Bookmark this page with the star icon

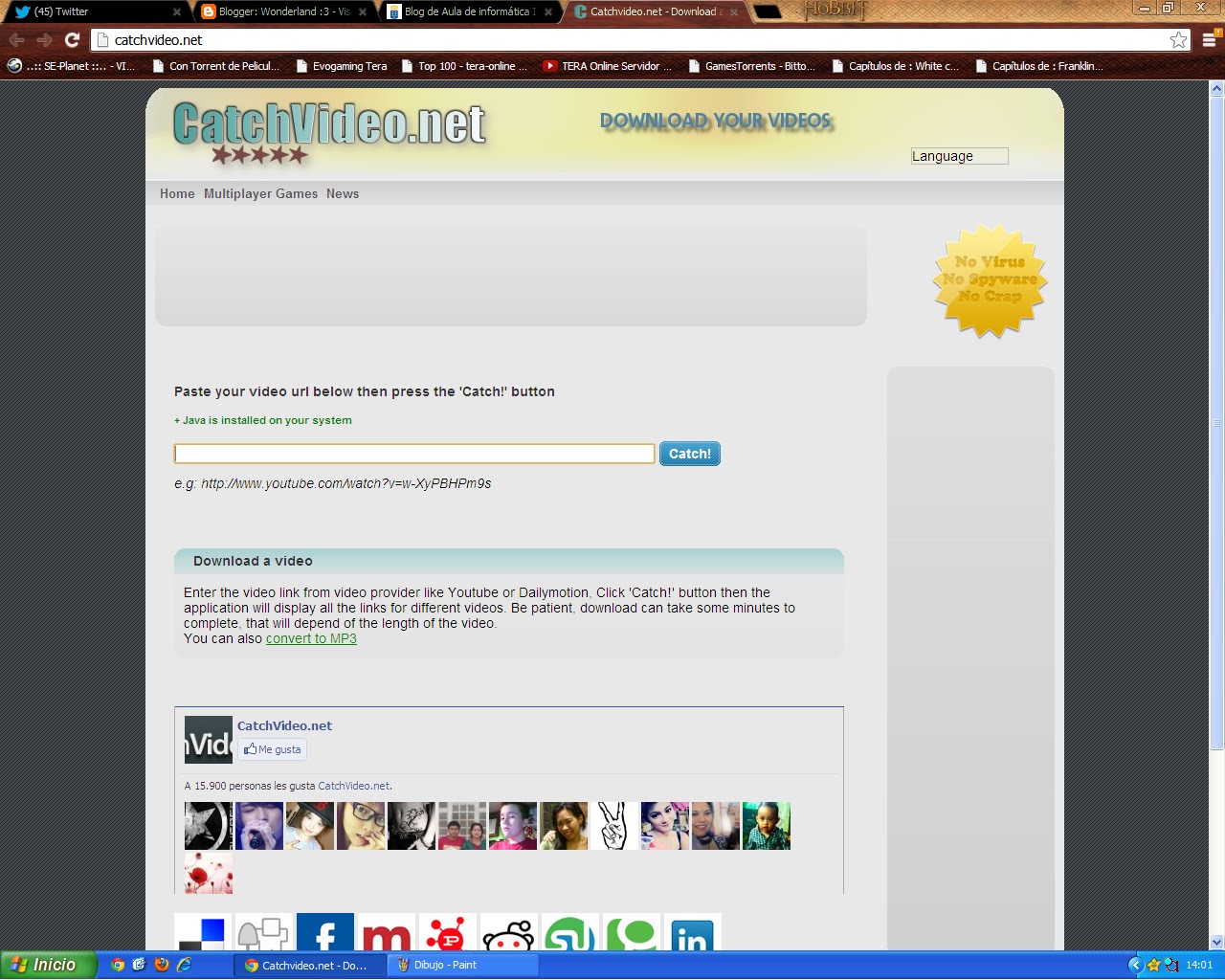(1178, 40)
